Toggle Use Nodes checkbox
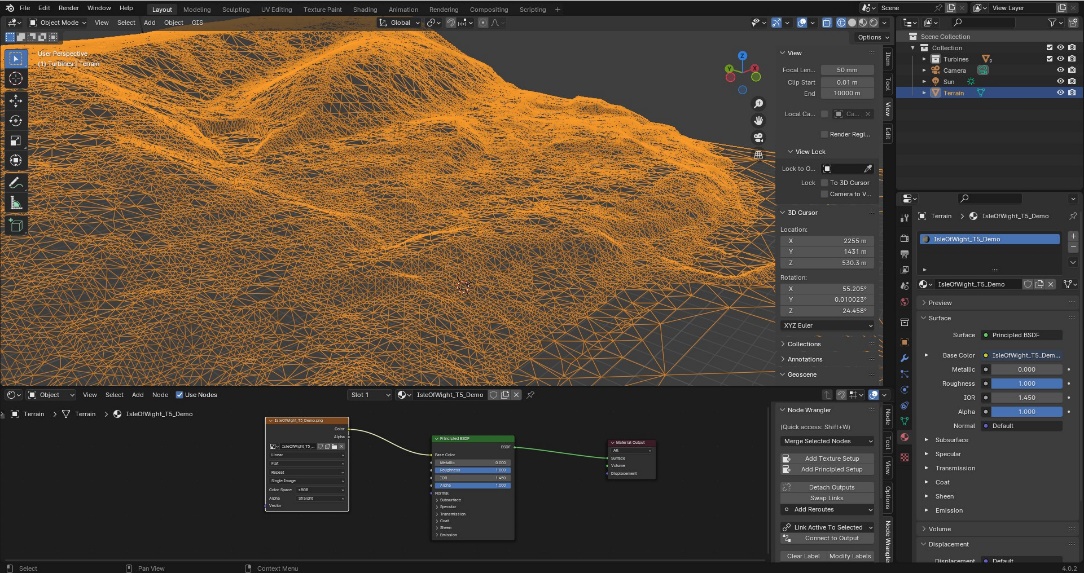 tap(180, 395)
